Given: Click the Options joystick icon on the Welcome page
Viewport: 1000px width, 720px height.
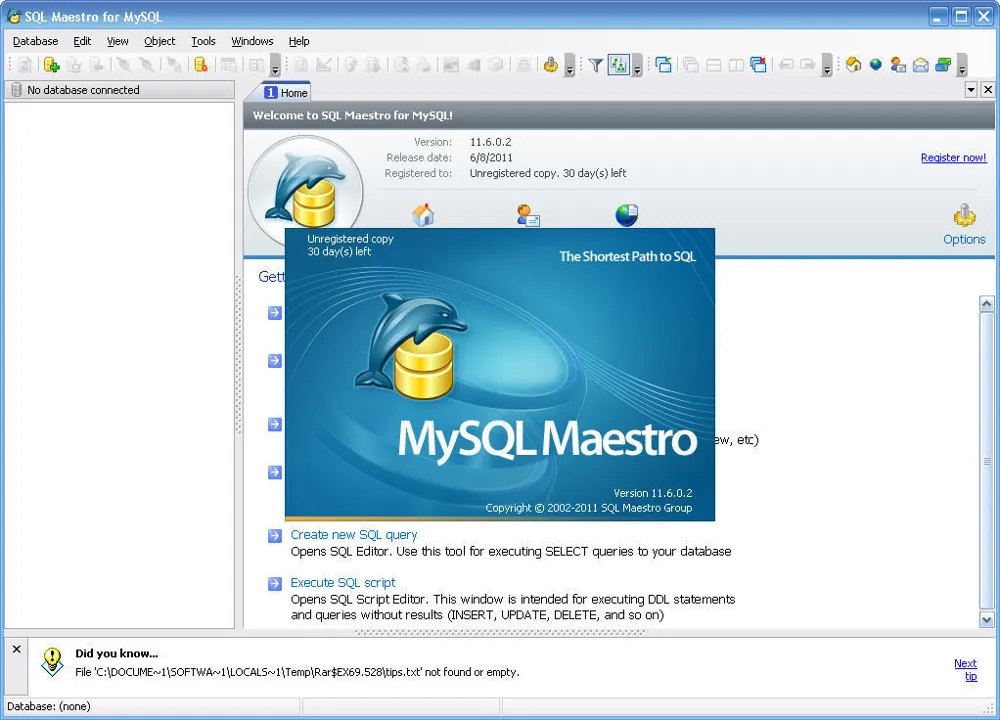Looking at the screenshot, I should pyautogui.click(x=964, y=216).
